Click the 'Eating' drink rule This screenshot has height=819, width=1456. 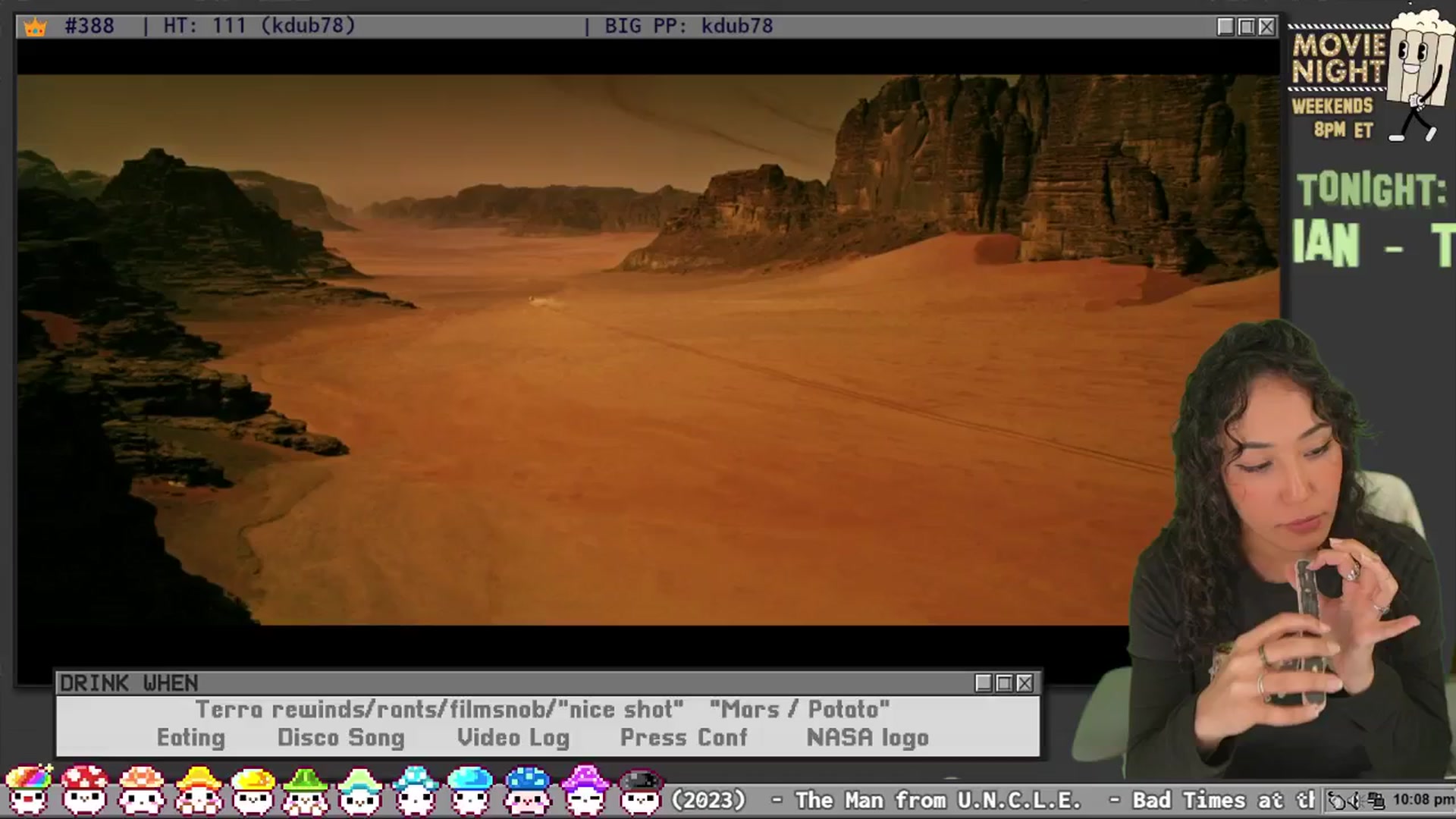pyautogui.click(x=191, y=737)
